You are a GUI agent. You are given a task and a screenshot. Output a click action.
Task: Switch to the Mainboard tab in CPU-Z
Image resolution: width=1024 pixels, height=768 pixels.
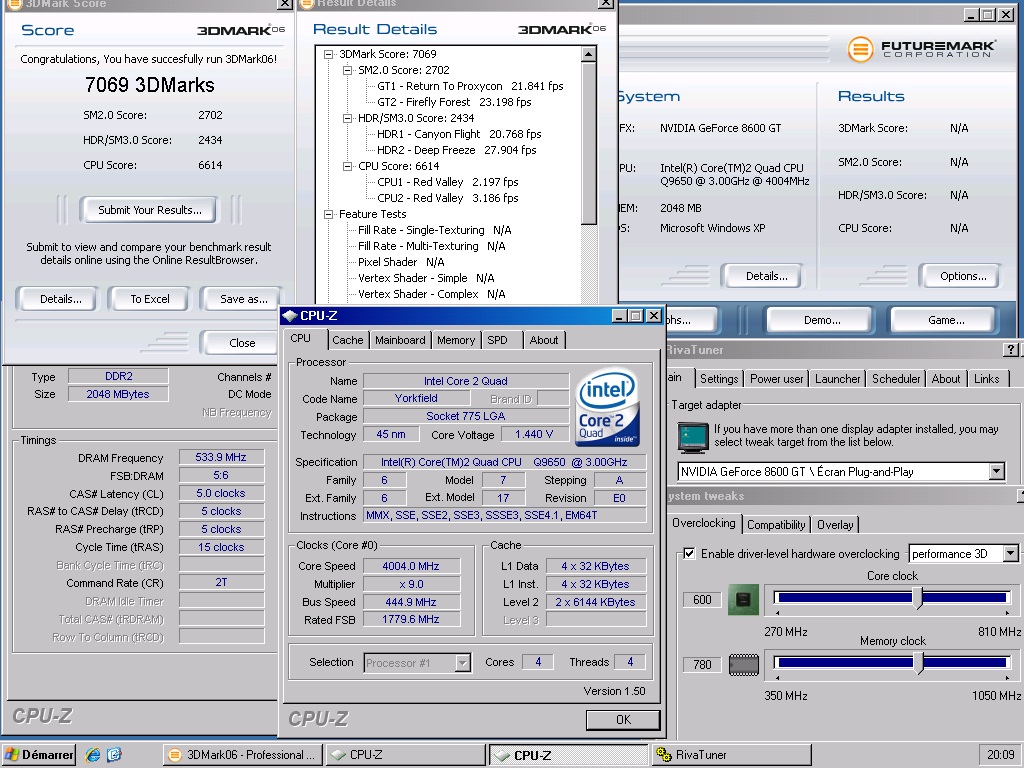[400, 340]
